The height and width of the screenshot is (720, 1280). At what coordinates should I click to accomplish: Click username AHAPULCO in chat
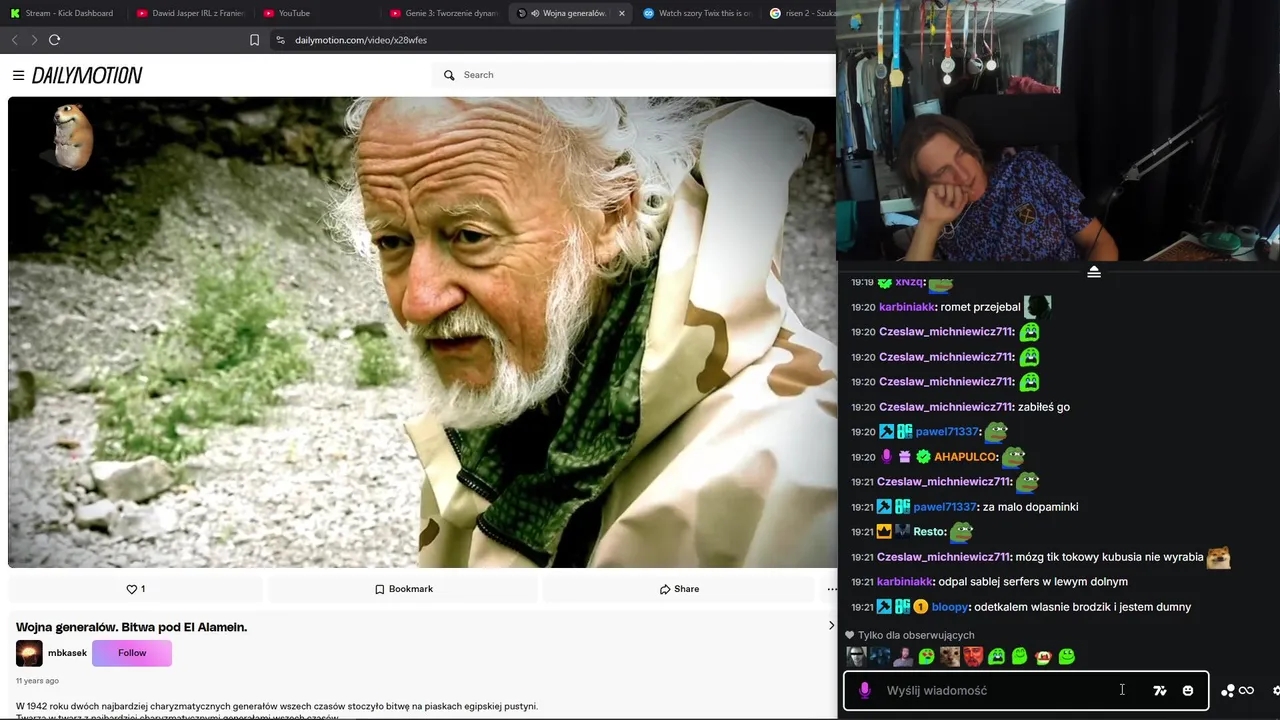[965, 457]
